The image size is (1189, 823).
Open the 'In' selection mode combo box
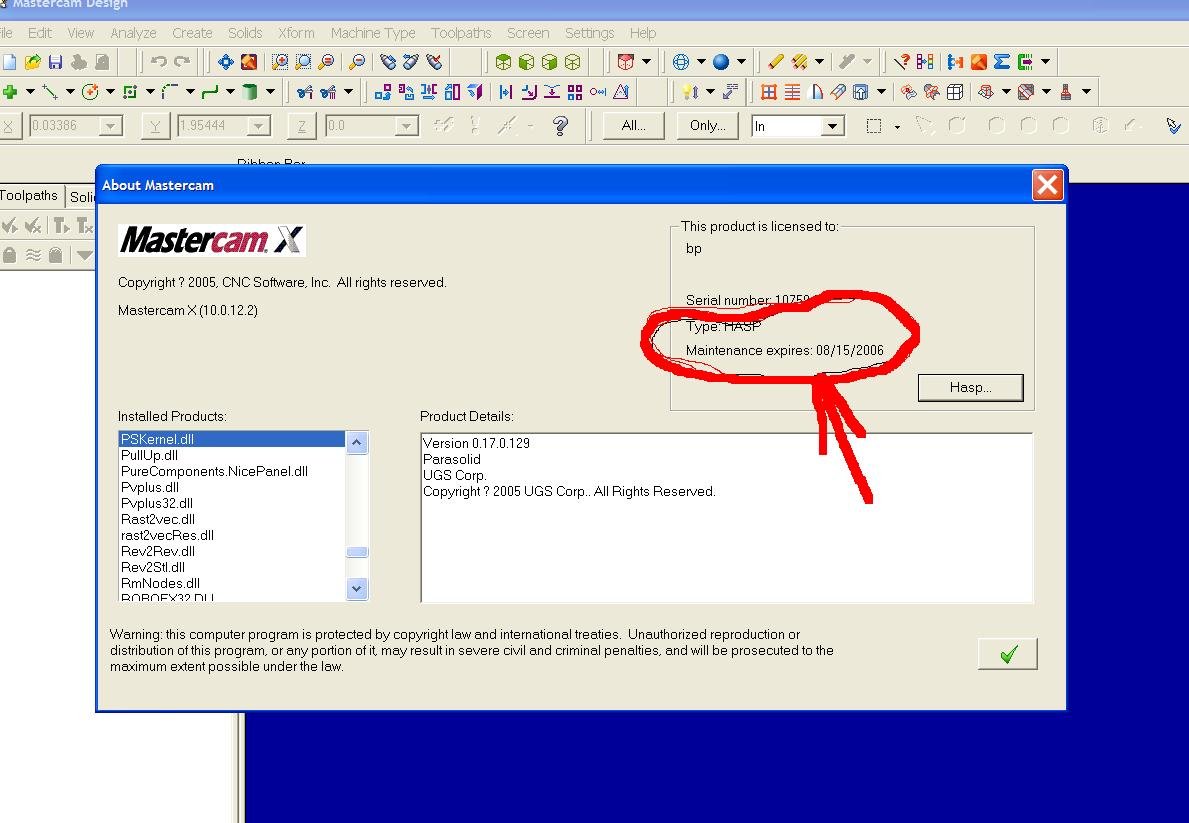coord(798,126)
